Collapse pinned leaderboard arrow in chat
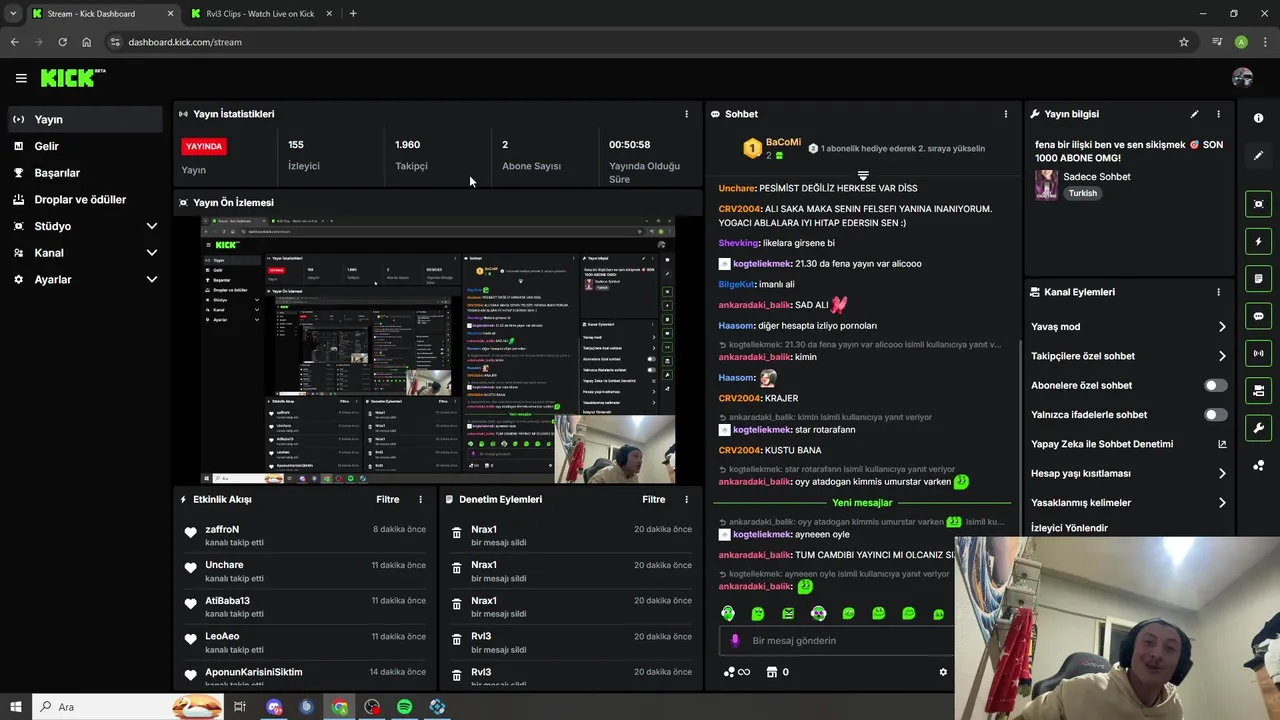 [x=863, y=175]
